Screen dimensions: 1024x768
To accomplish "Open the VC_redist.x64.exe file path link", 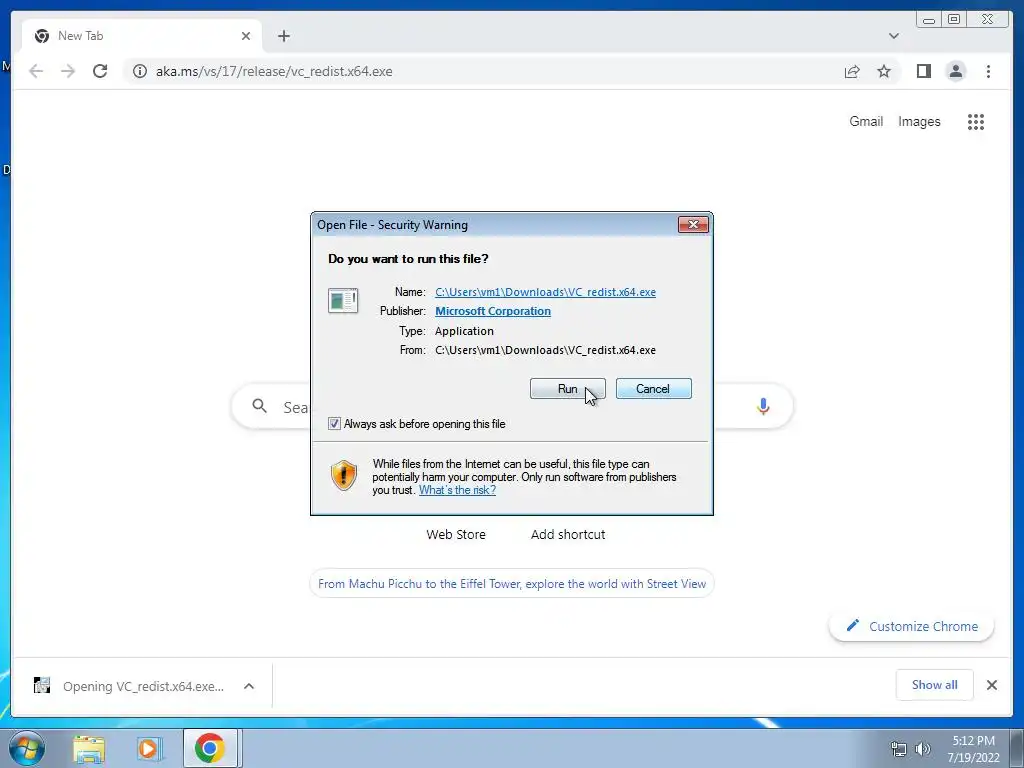I will tap(545, 292).
